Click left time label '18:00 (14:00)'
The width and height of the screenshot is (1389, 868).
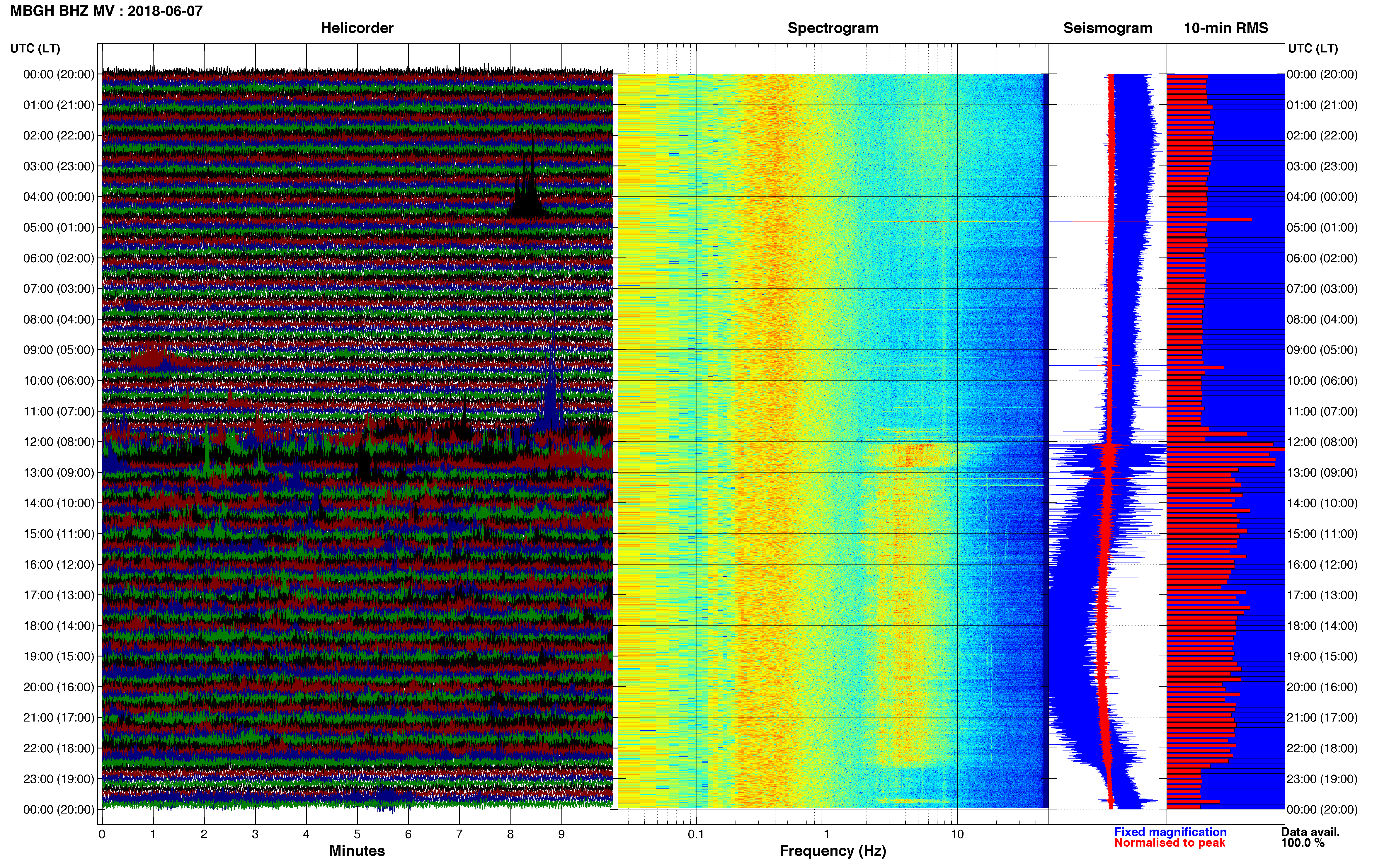[x=59, y=626]
